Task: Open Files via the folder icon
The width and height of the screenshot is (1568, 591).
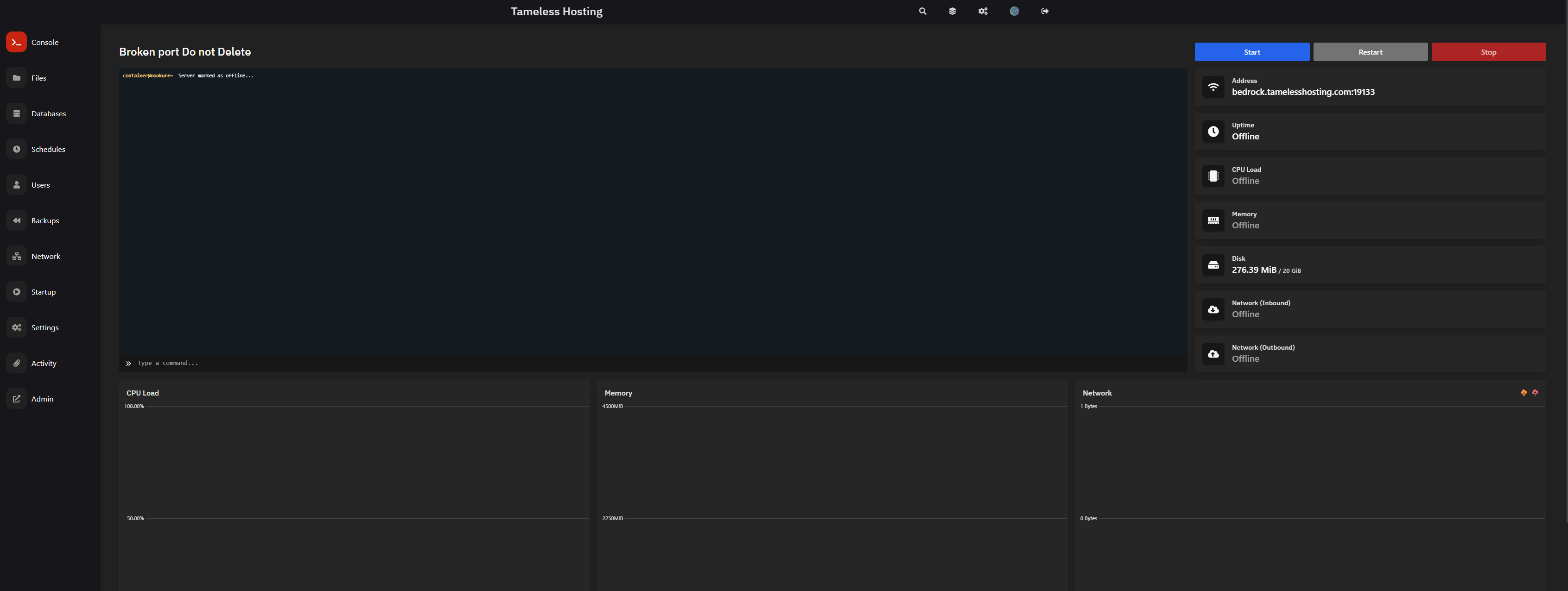Action: point(16,77)
